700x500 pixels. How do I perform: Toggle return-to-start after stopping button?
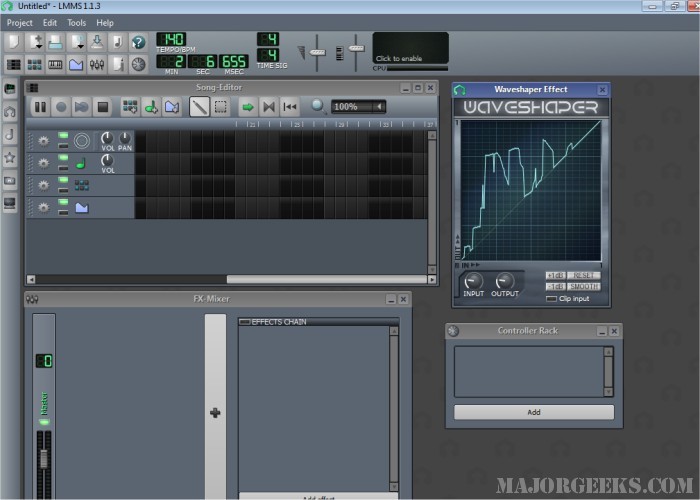coord(290,107)
